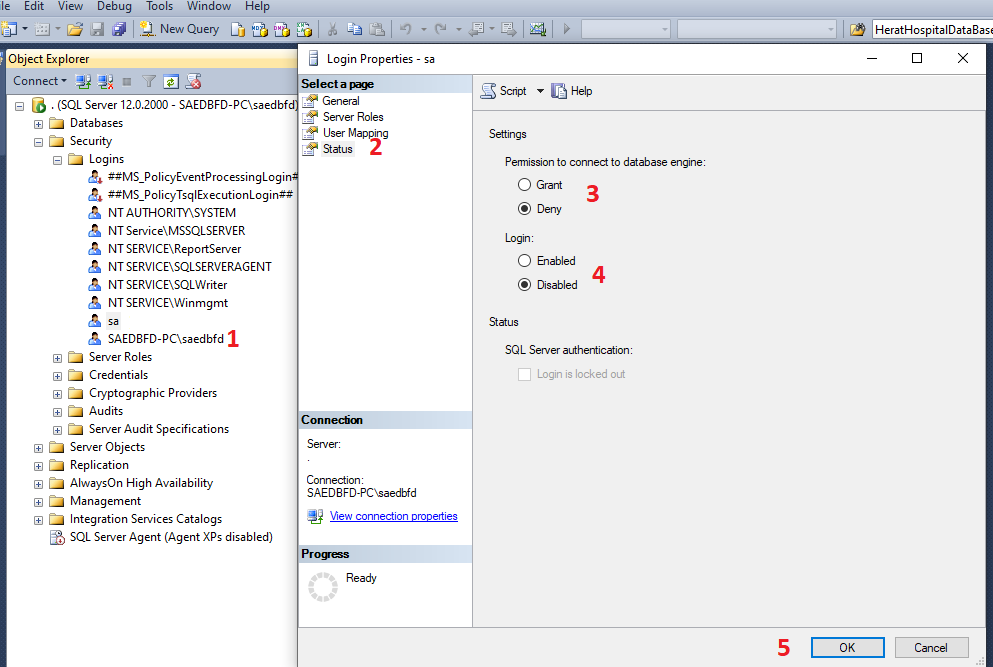Click the Redo arrow icon

441,29
